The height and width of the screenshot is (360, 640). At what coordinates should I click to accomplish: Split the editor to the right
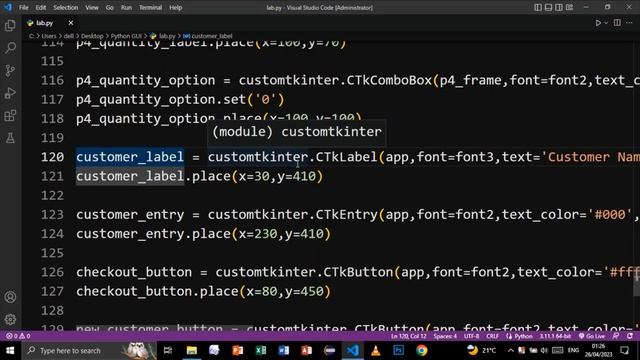pyautogui.click(x=617, y=23)
